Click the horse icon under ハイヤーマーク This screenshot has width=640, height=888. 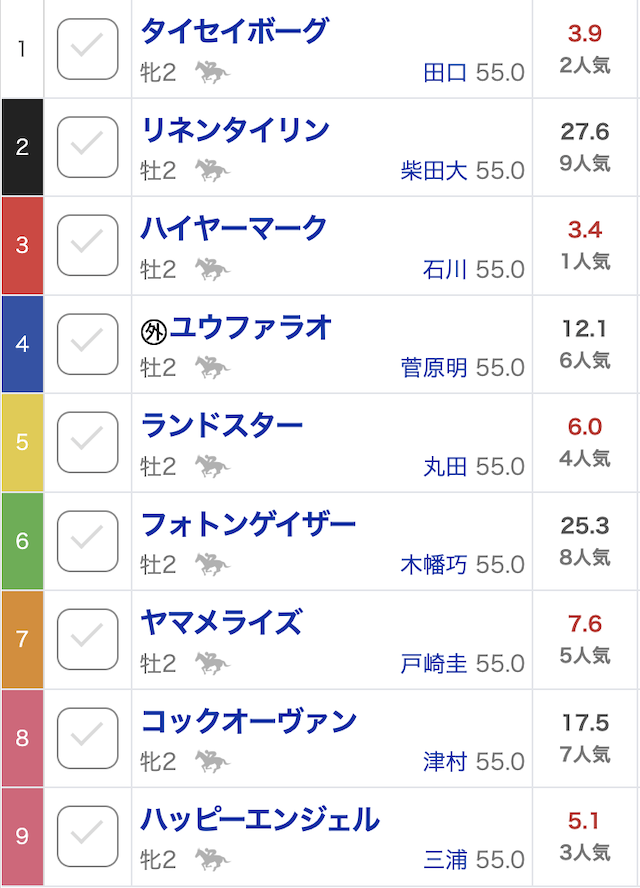coord(212,269)
